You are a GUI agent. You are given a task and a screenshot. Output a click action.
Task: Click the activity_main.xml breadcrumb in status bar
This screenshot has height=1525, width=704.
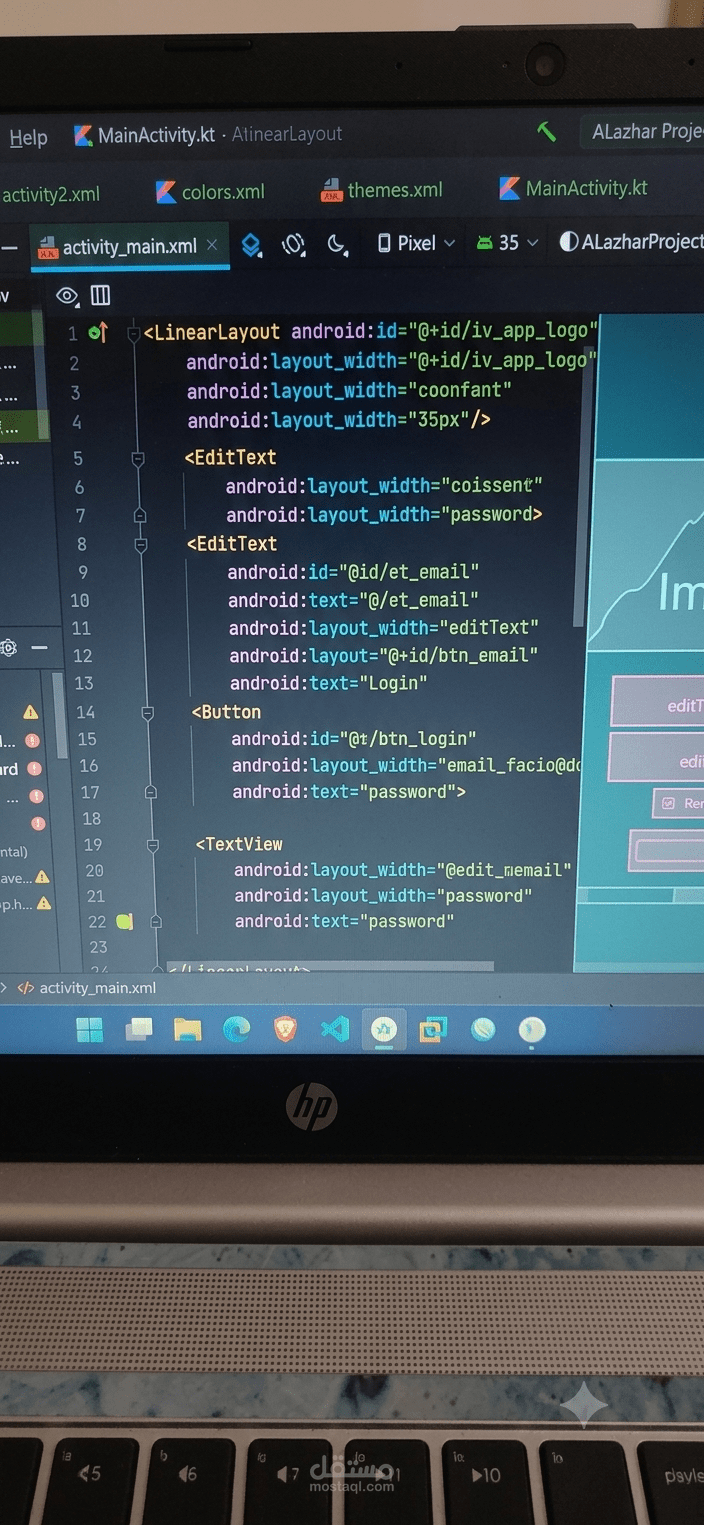(88, 988)
